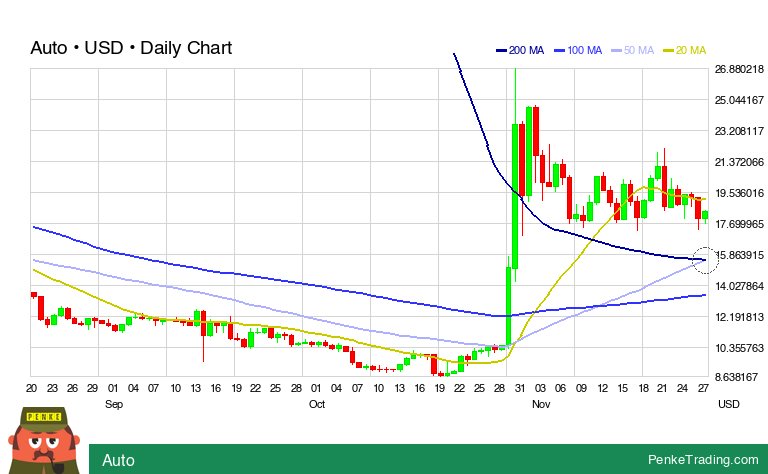The image size is (768, 474).
Task: Click the Auto label in green footer
Action: pyautogui.click(x=118, y=460)
